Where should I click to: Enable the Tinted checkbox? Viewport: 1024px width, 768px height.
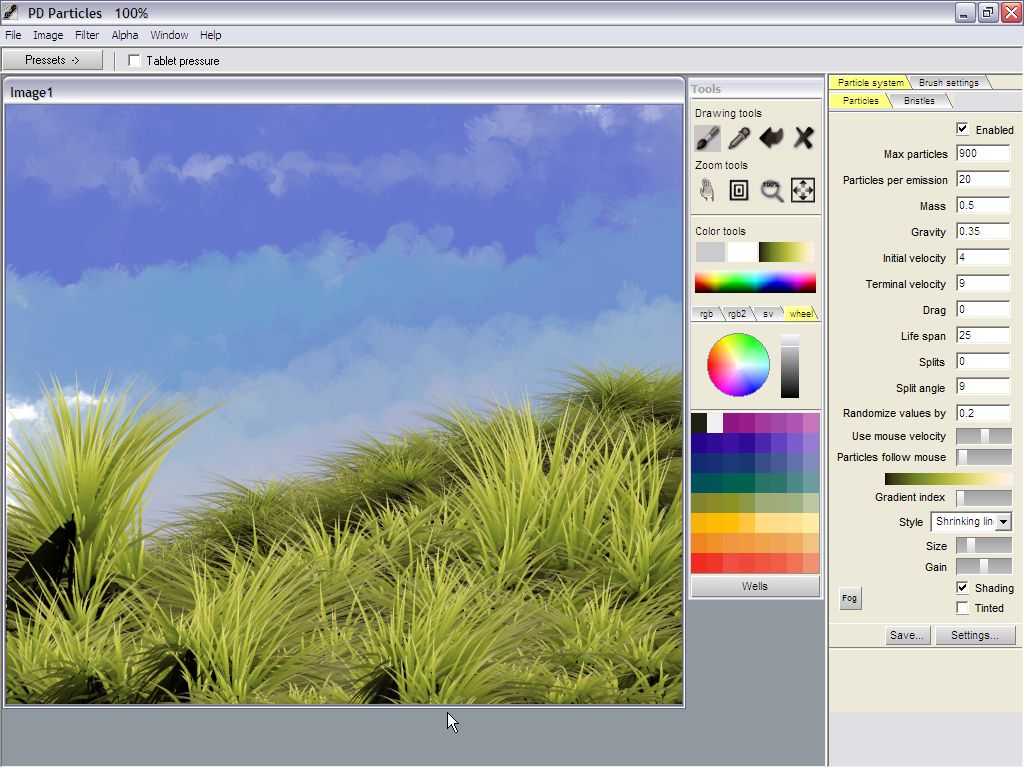point(962,608)
